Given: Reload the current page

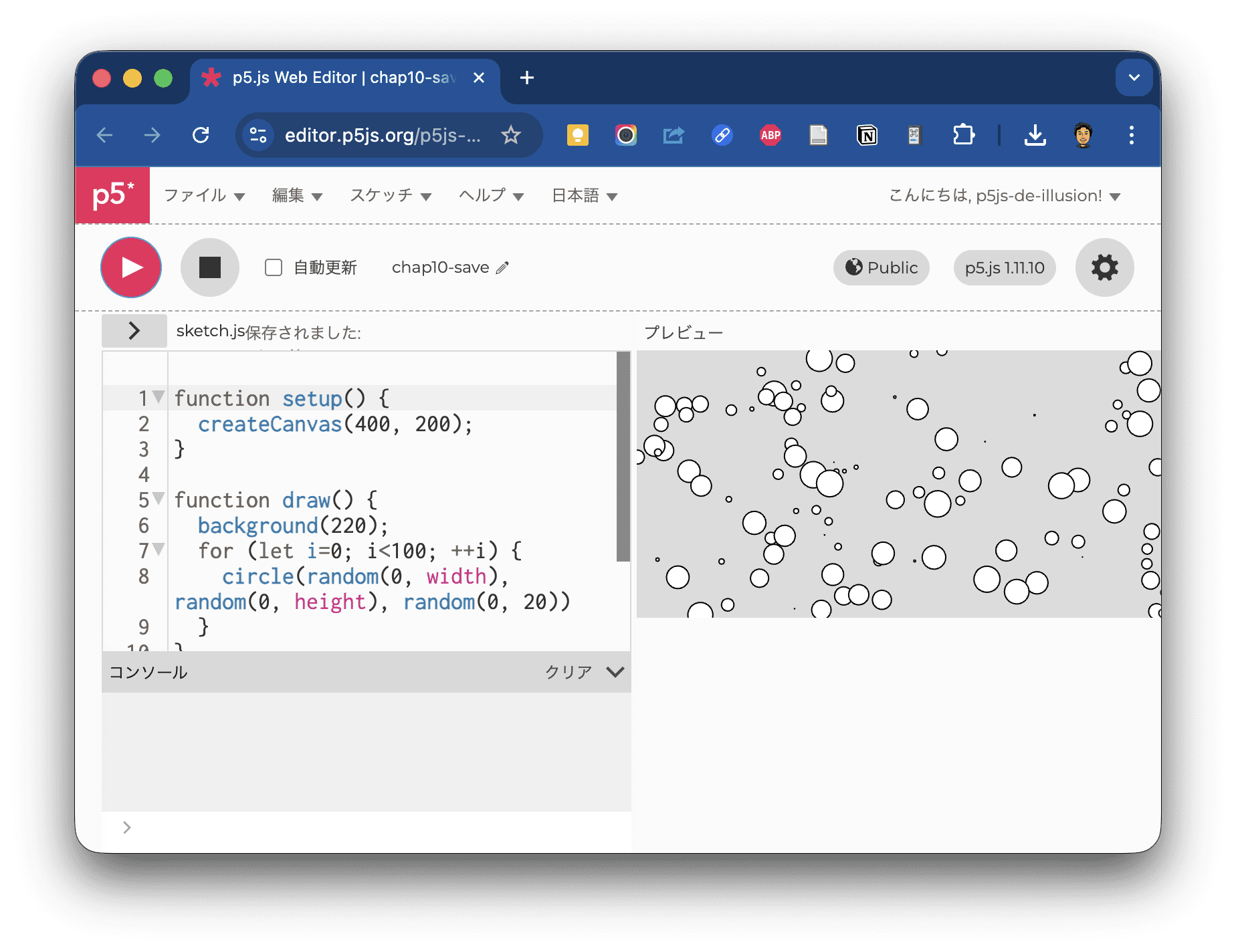Looking at the screenshot, I should click(201, 135).
